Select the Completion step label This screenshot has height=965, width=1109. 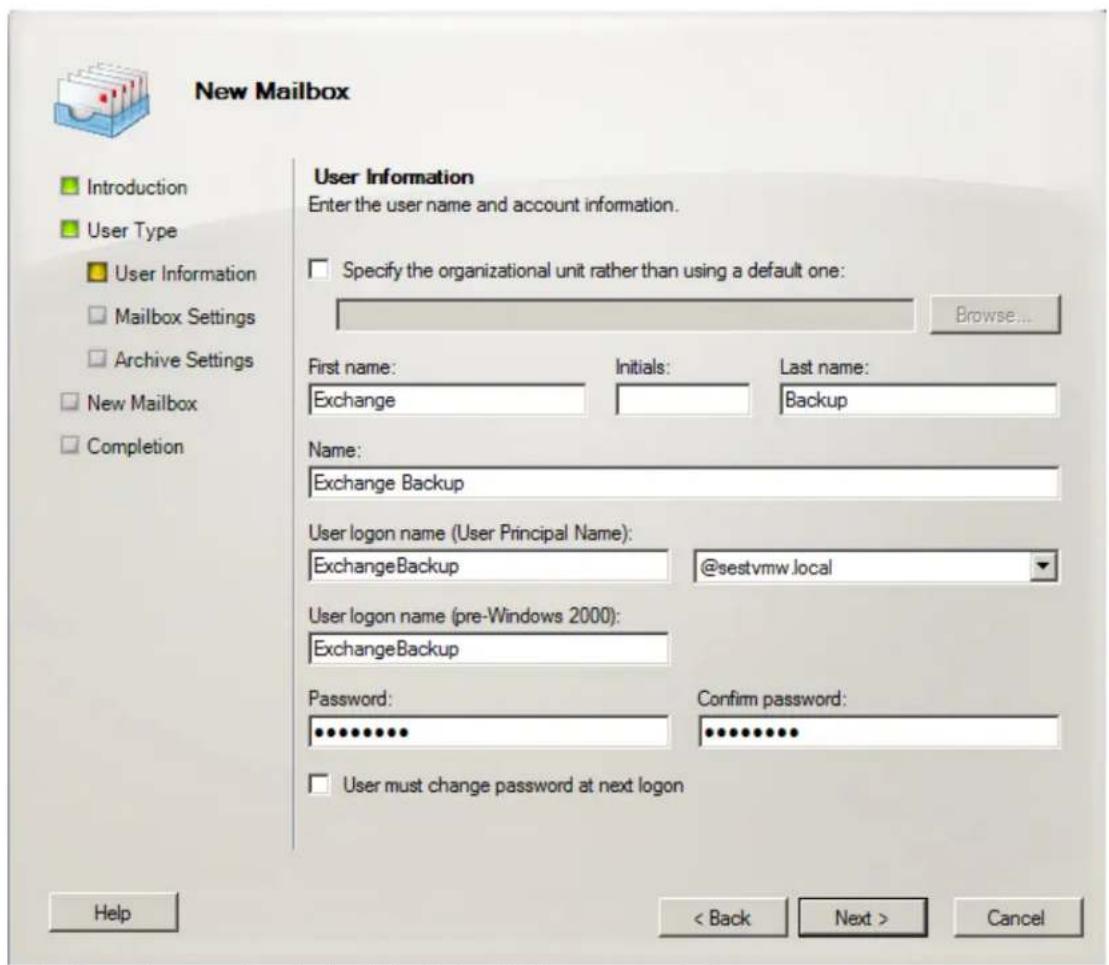point(135,446)
